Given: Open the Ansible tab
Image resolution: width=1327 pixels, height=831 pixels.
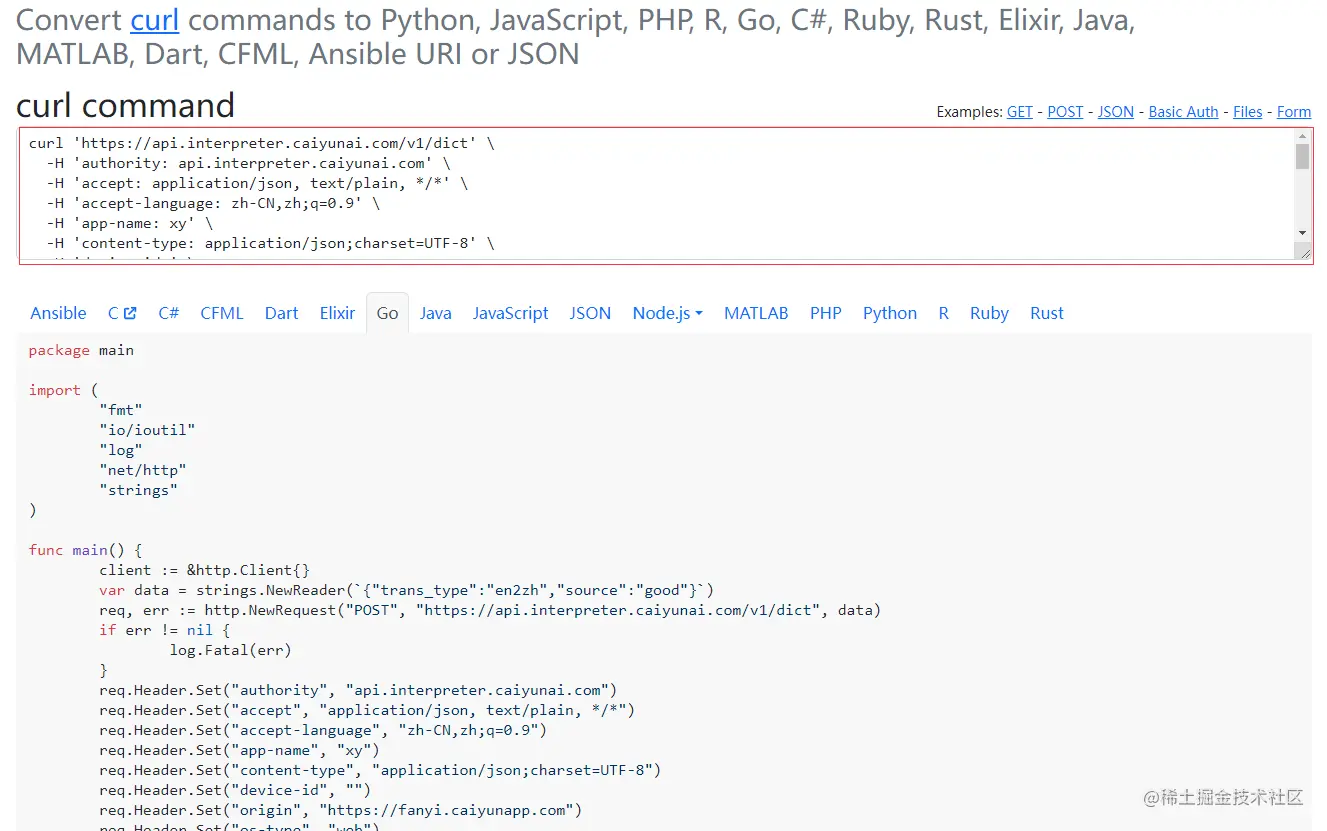Looking at the screenshot, I should (x=58, y=313).
